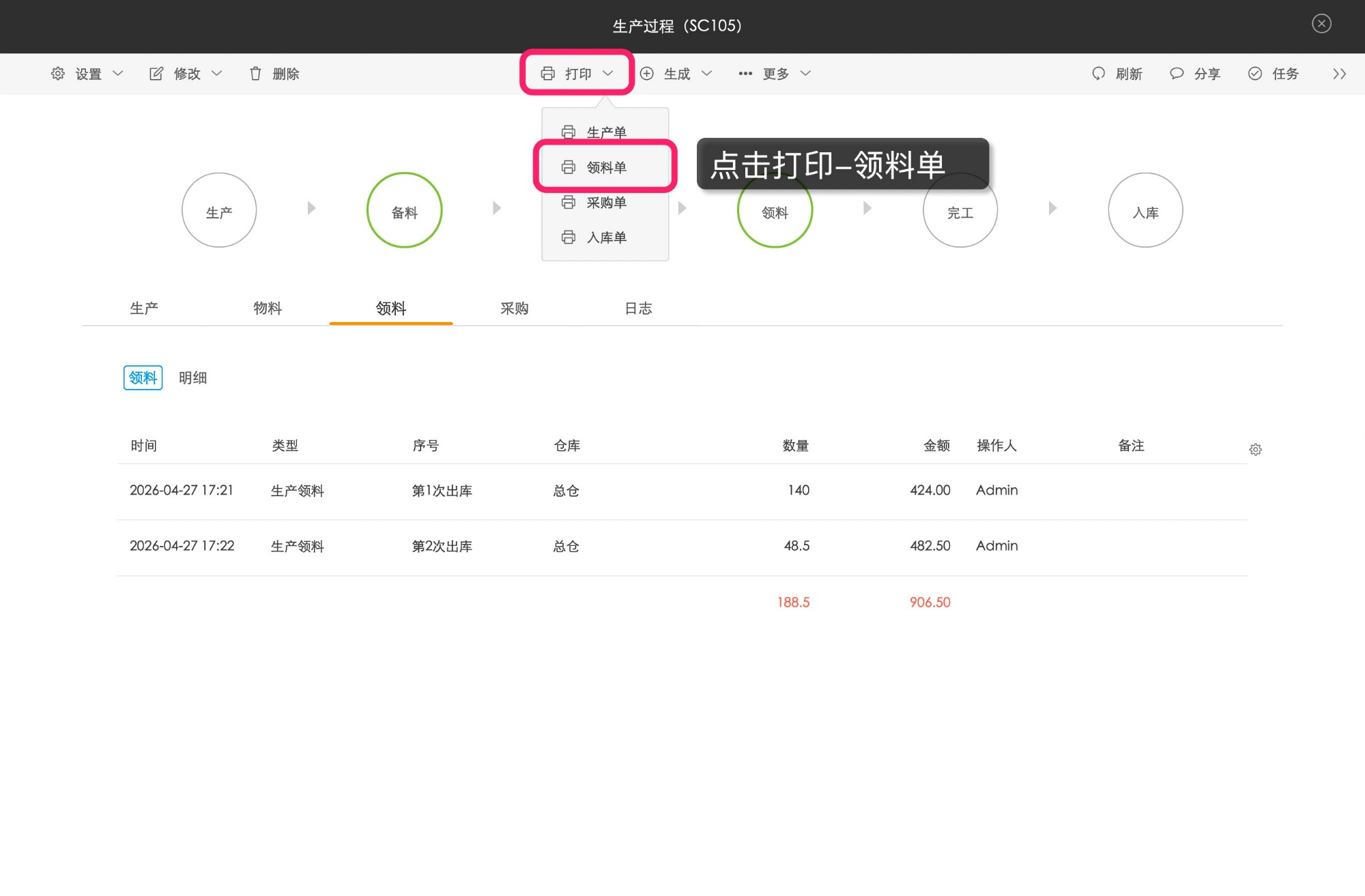Click the 刷新 button label
This screenshot has height=896, width=1365.
pos(1129,74)
